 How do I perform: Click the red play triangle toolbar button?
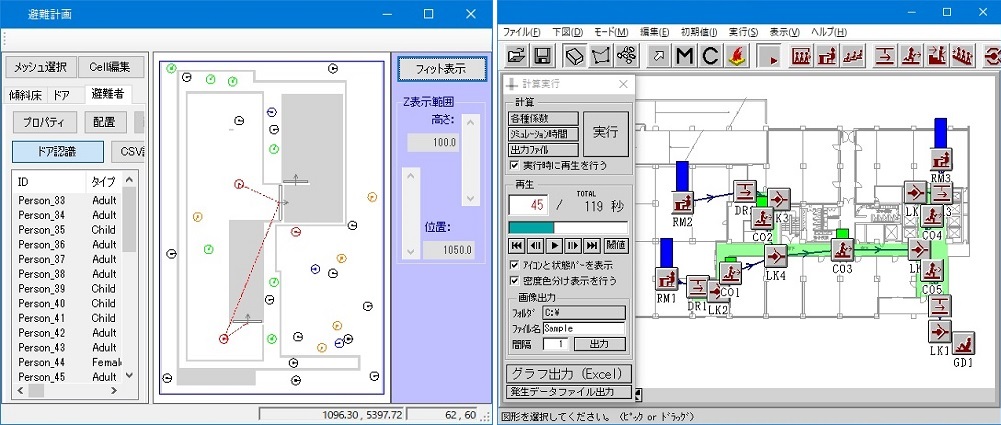point(771,56)
